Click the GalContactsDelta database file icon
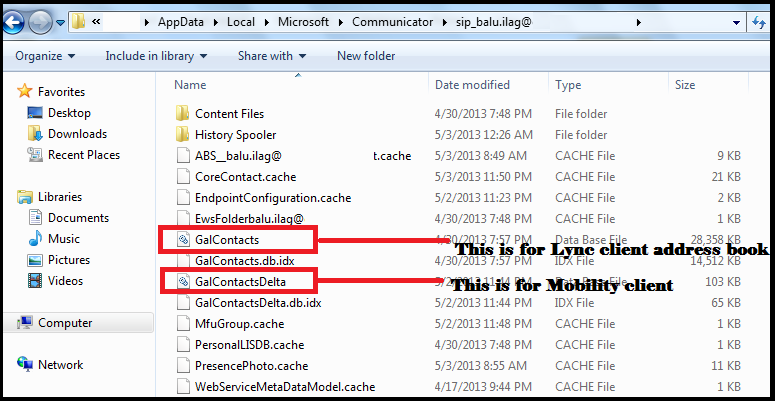 (183, 282)
